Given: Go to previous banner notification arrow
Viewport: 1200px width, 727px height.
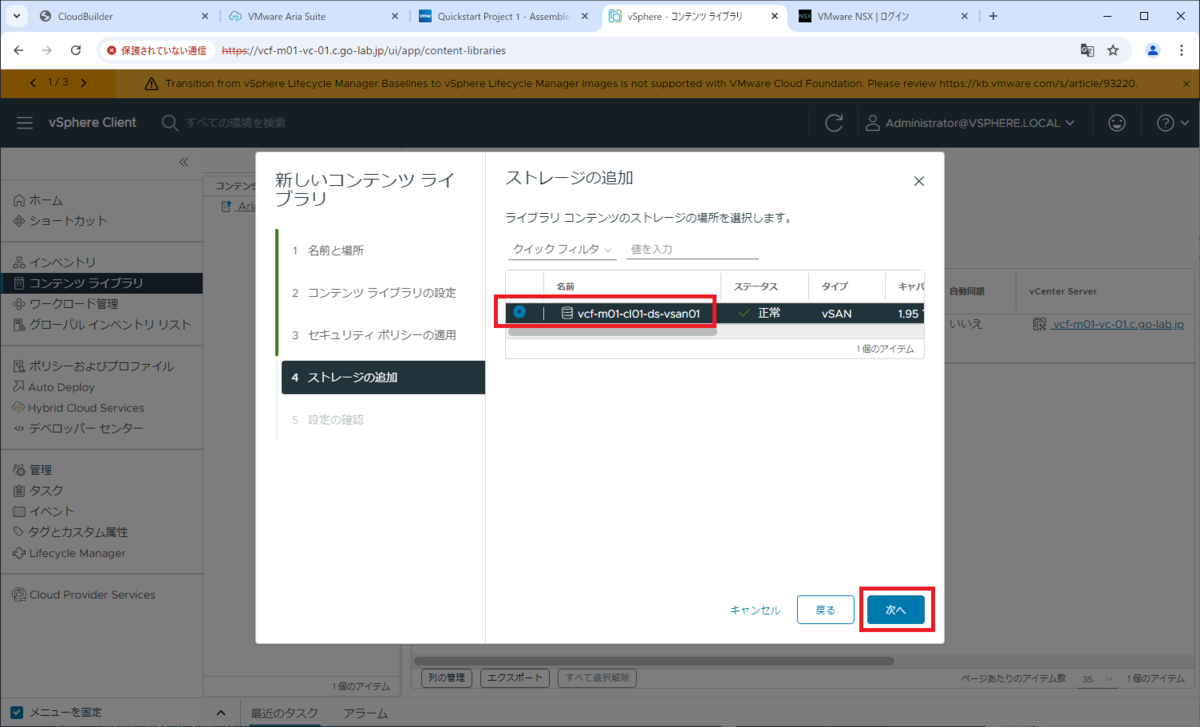Looking at the screenshot, I should (x=33, y=83).
